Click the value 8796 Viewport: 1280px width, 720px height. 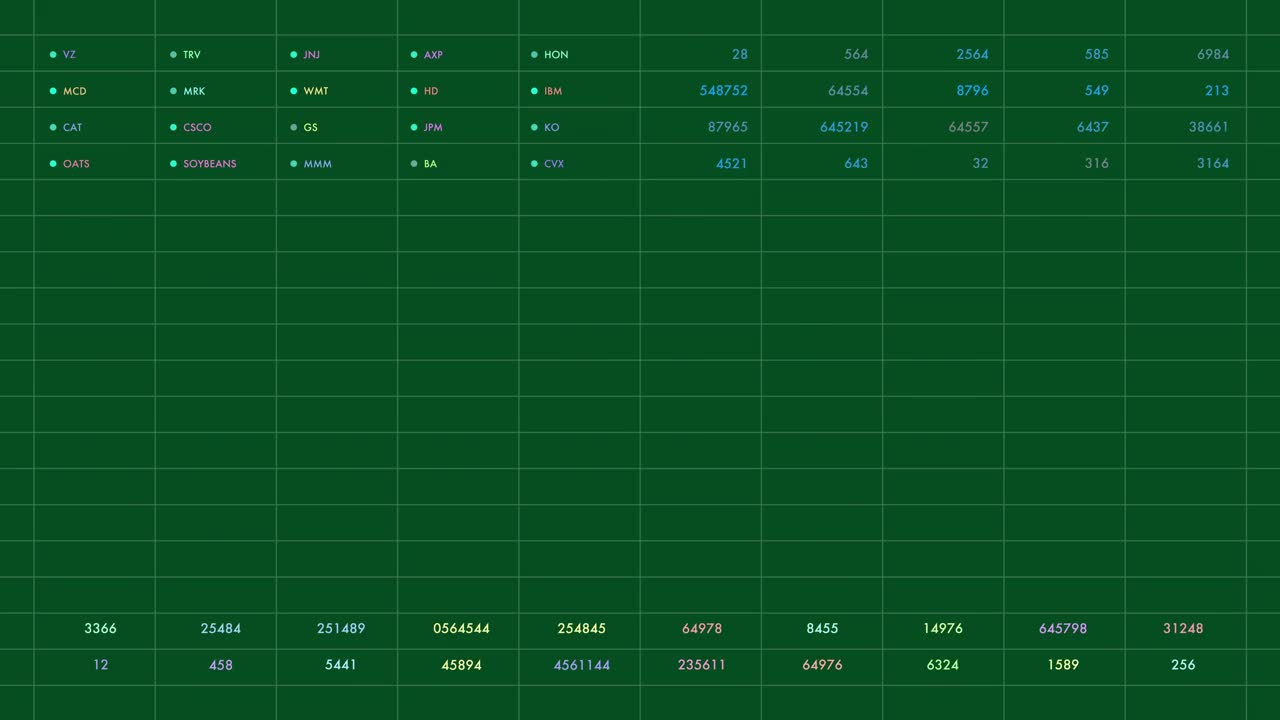(972, 90)
